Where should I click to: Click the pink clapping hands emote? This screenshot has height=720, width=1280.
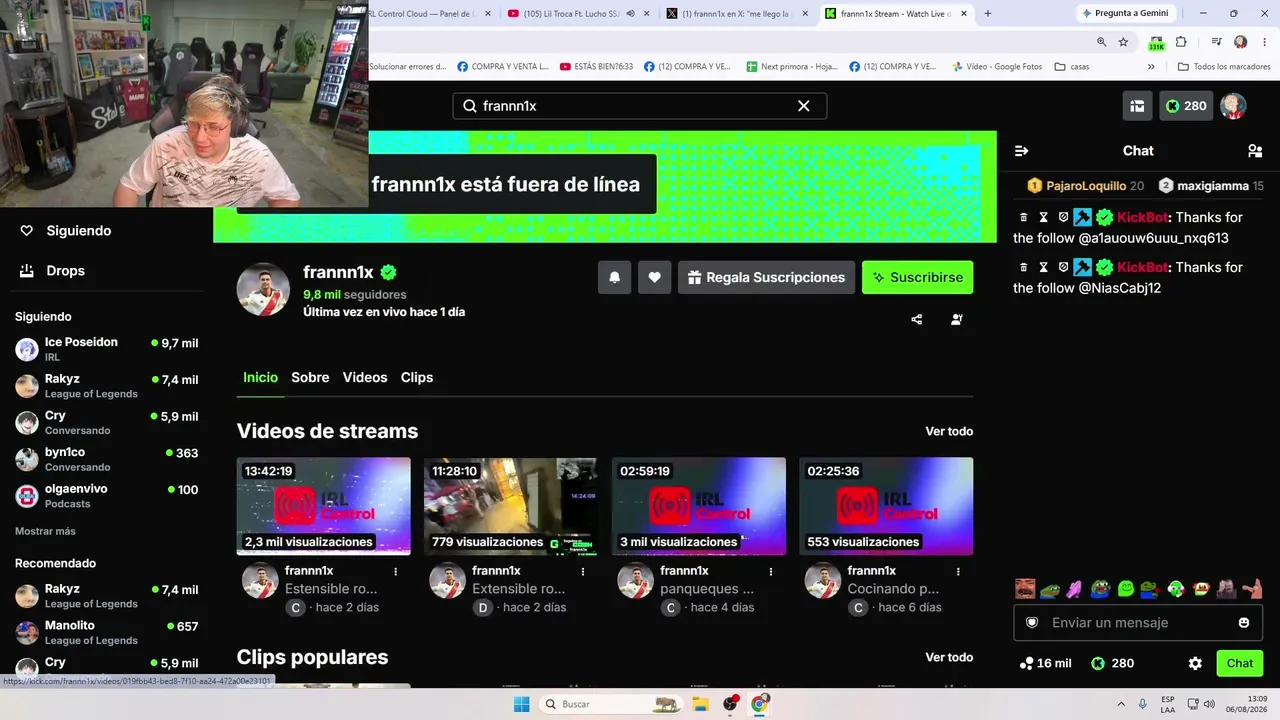(1075, 589)
